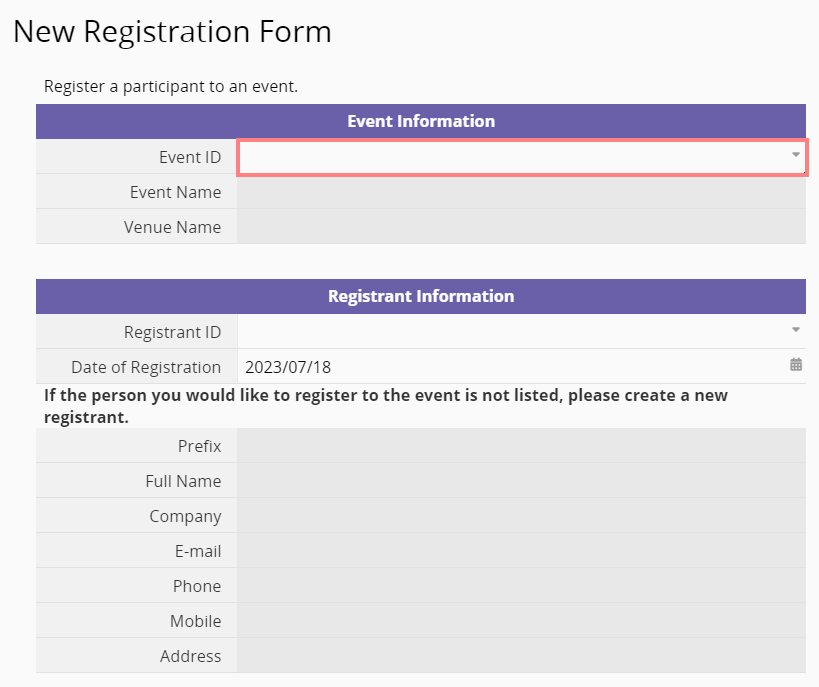Click the Registrant ID input box
819x687 pixels.
510,331
